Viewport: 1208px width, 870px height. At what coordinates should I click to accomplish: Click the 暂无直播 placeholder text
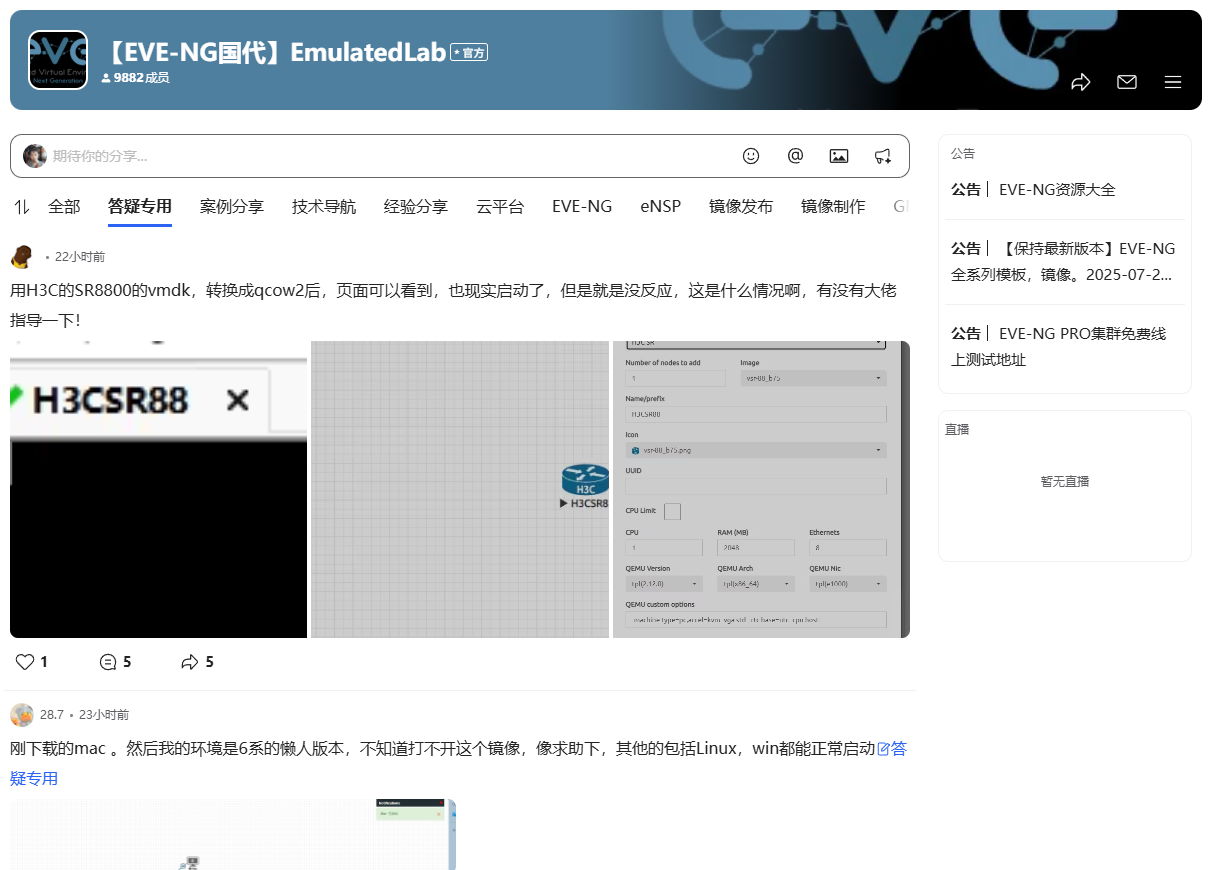point(1065,481)
